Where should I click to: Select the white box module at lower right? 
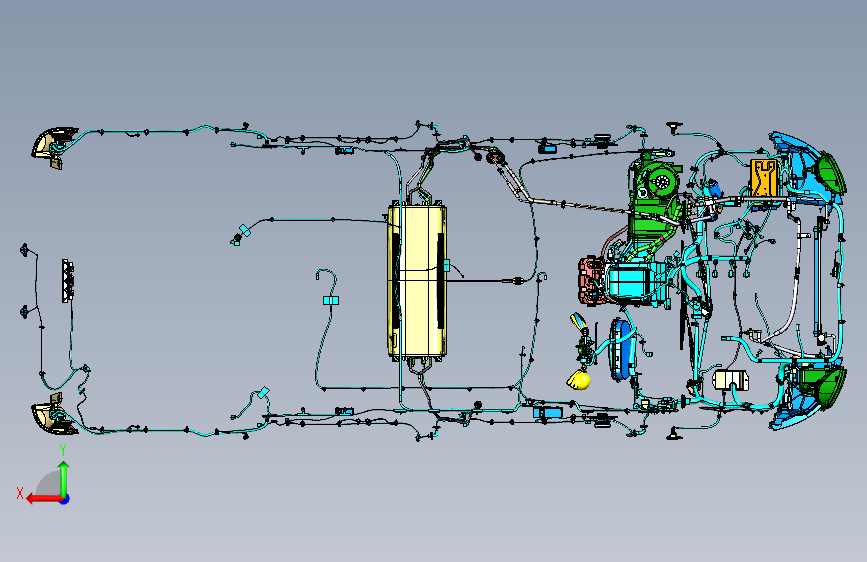click(731, 380)
